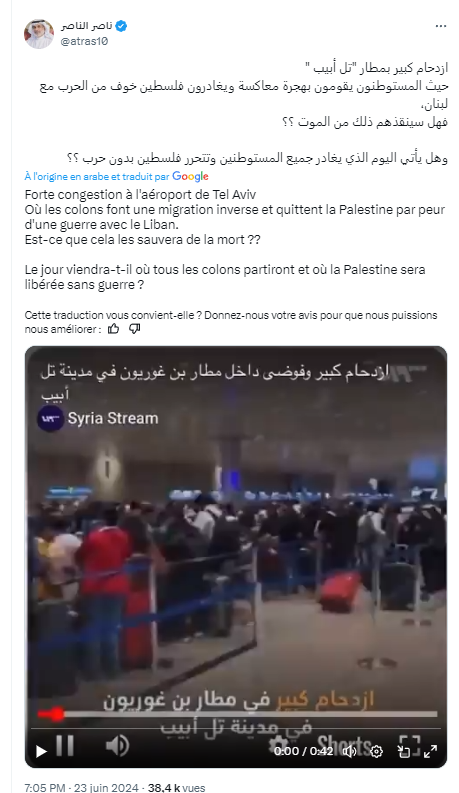Click the airport crowd video frame
Viewport: 459px width, 793px height.
236,556
